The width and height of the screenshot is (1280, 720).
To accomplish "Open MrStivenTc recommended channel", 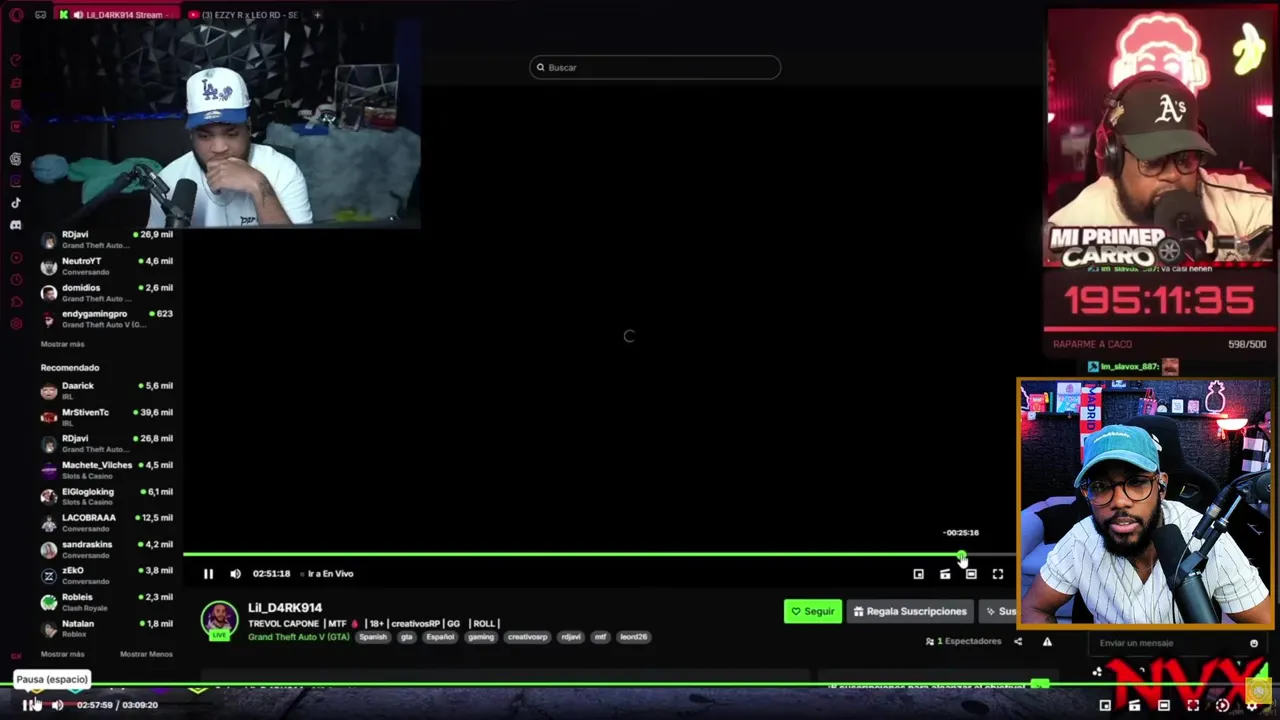I will tap(106, 417).
